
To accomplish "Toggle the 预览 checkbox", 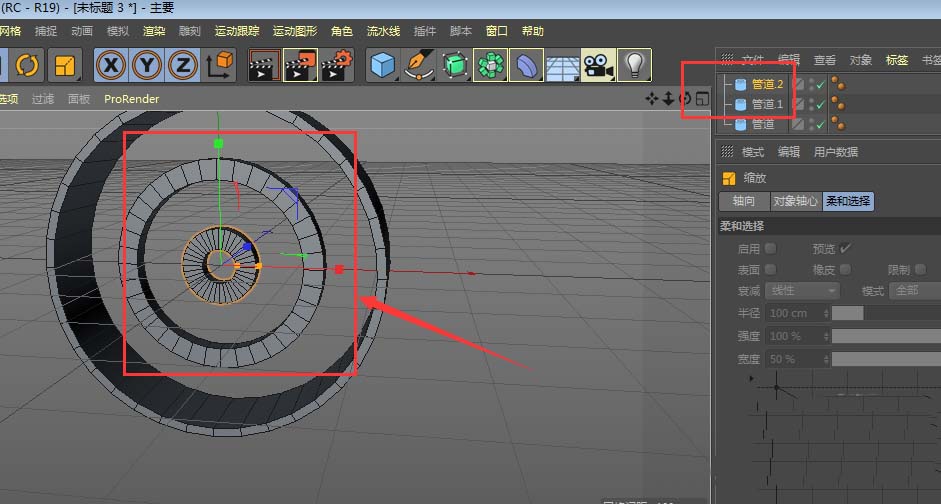I will pyautogui.click(x=845, y=248).
